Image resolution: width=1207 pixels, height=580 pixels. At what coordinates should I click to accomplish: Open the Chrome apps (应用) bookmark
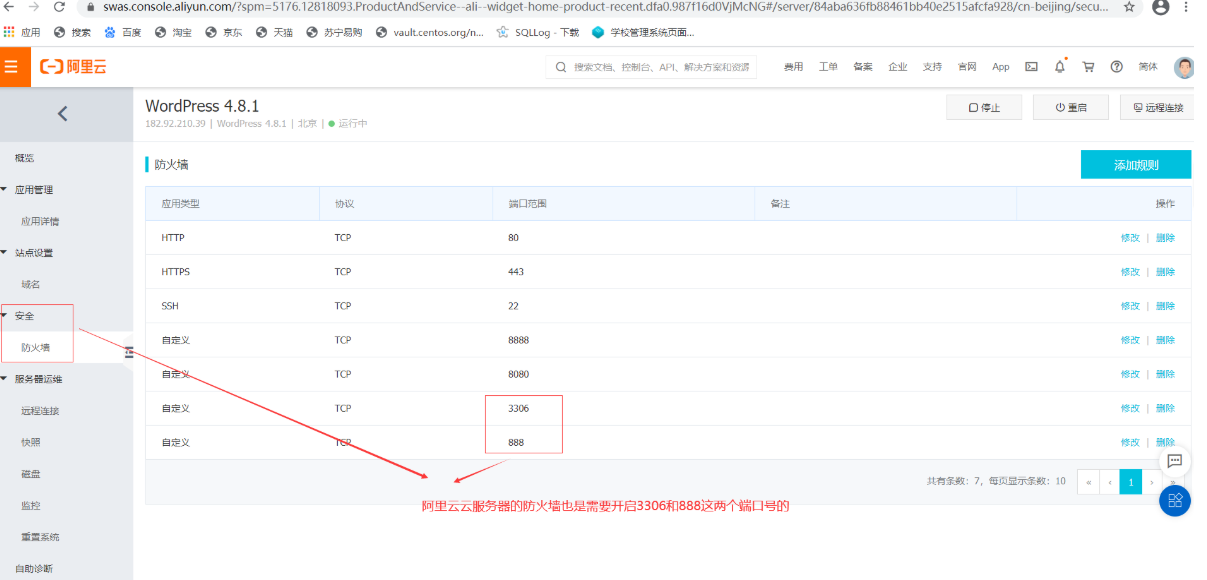tap(23, 32)
